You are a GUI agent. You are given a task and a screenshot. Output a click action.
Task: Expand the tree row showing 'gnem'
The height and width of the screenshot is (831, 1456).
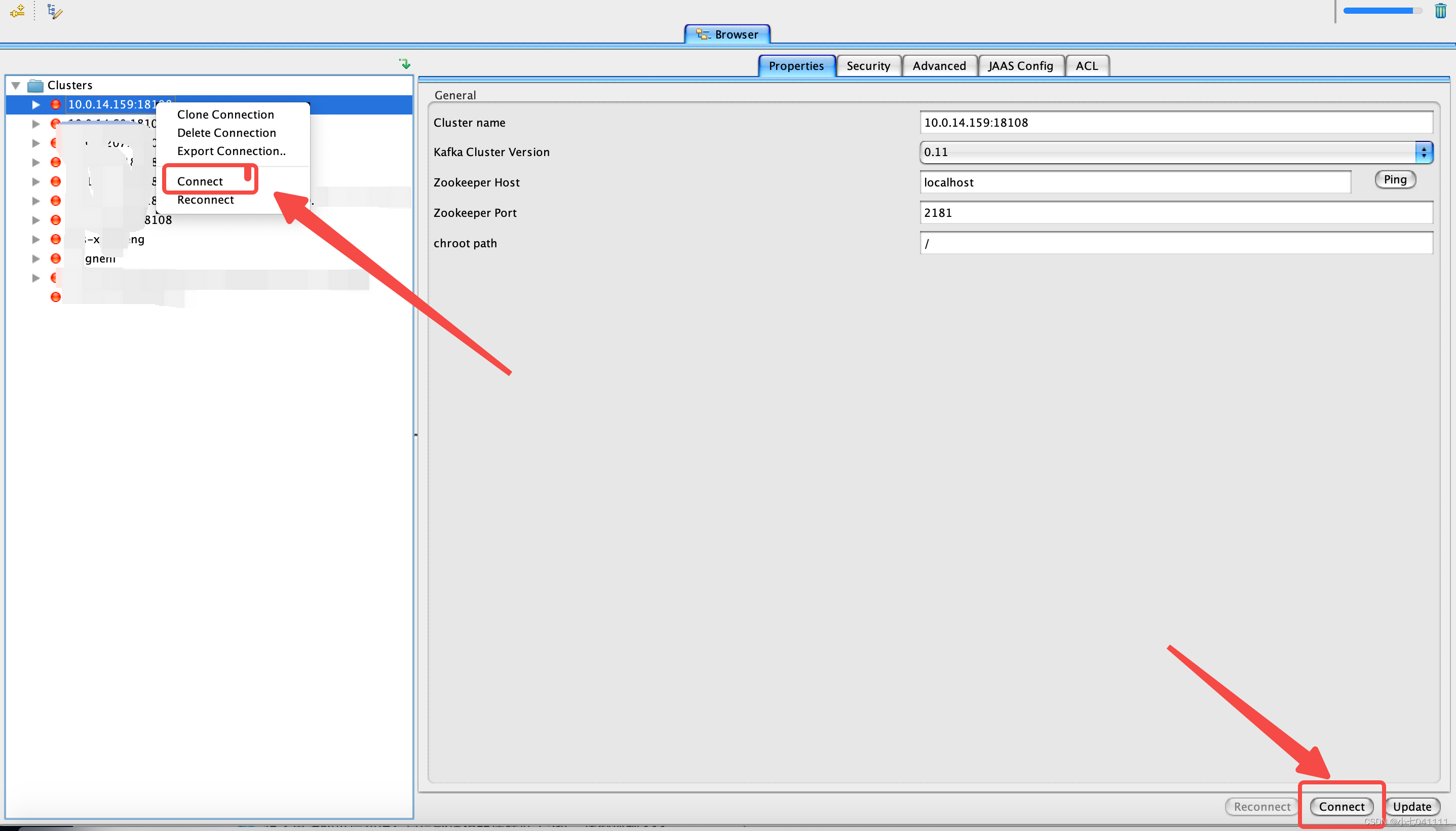click(x=36, y=258)
